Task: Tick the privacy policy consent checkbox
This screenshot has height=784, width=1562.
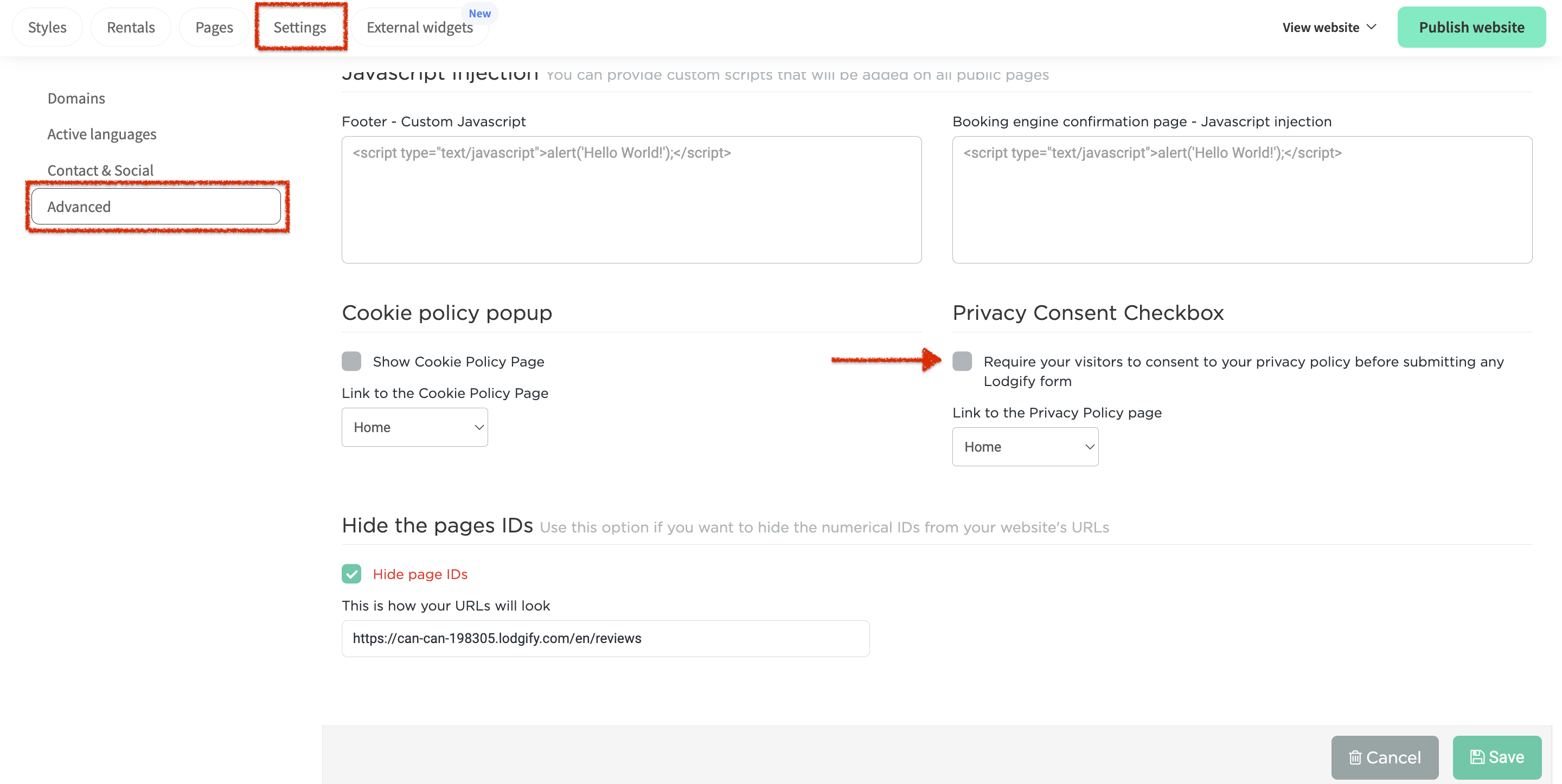Action: (x=962, y=362)
